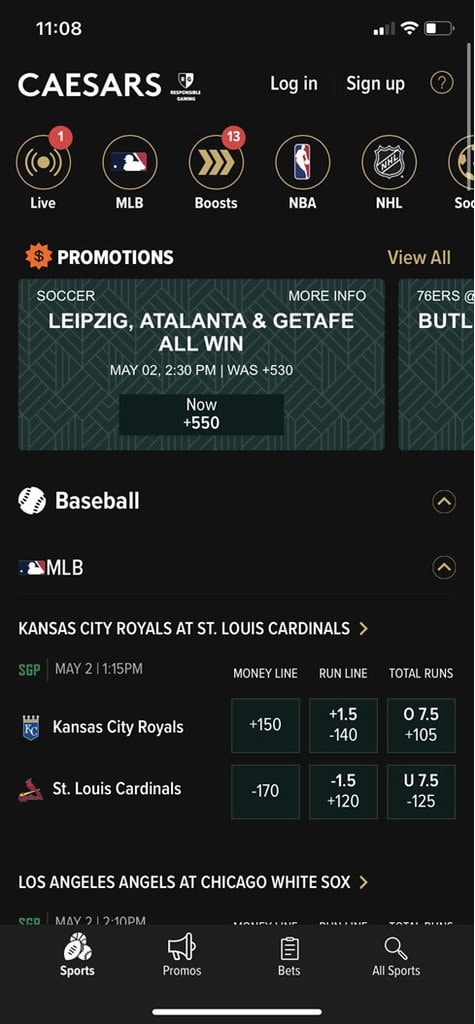Tap the Responsible Gaming badge
The image size is (475, 1024).
[x=186, y=87]
